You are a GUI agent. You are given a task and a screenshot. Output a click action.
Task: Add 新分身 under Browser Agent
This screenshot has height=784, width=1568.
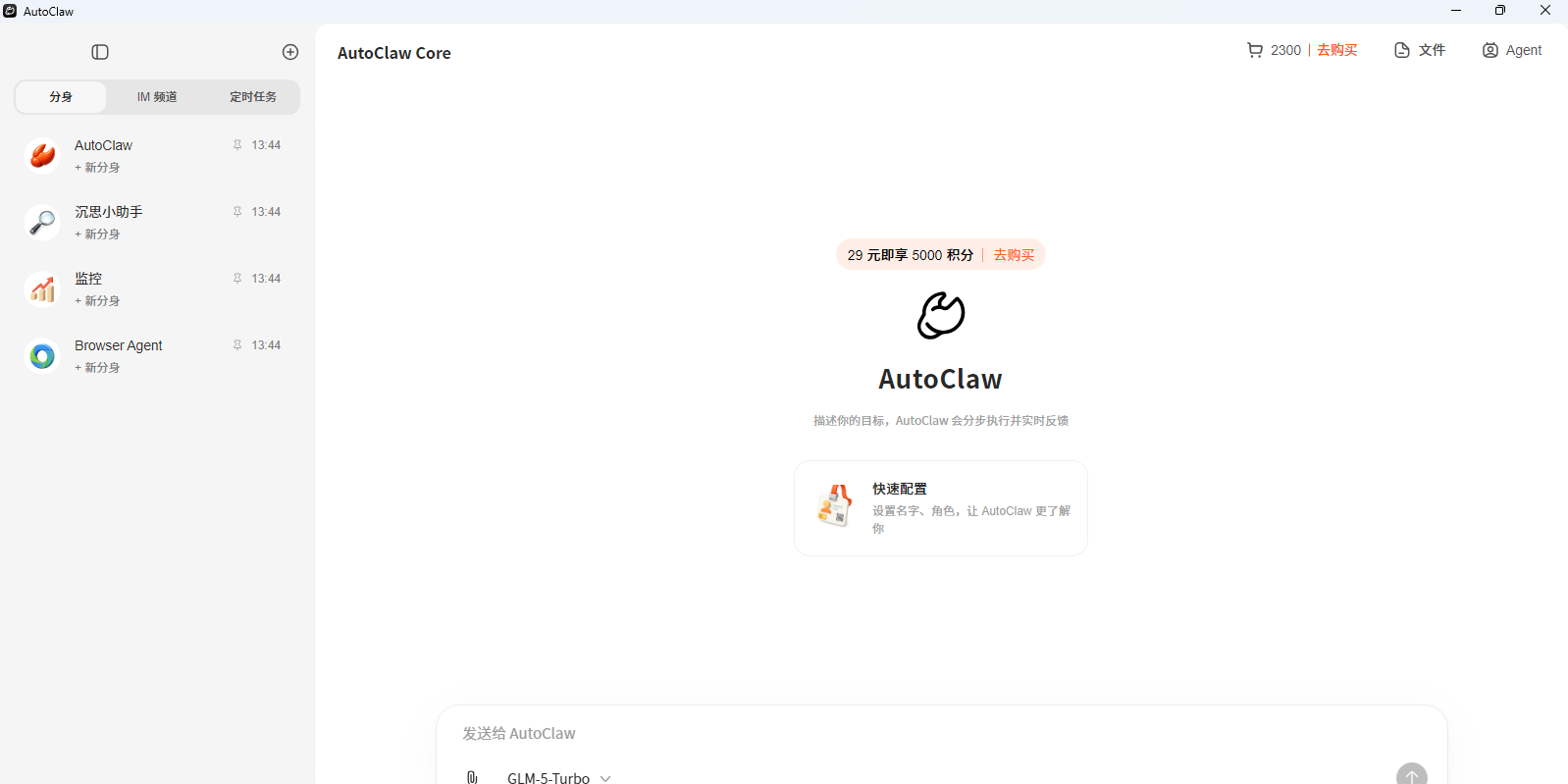click(97, 368)
